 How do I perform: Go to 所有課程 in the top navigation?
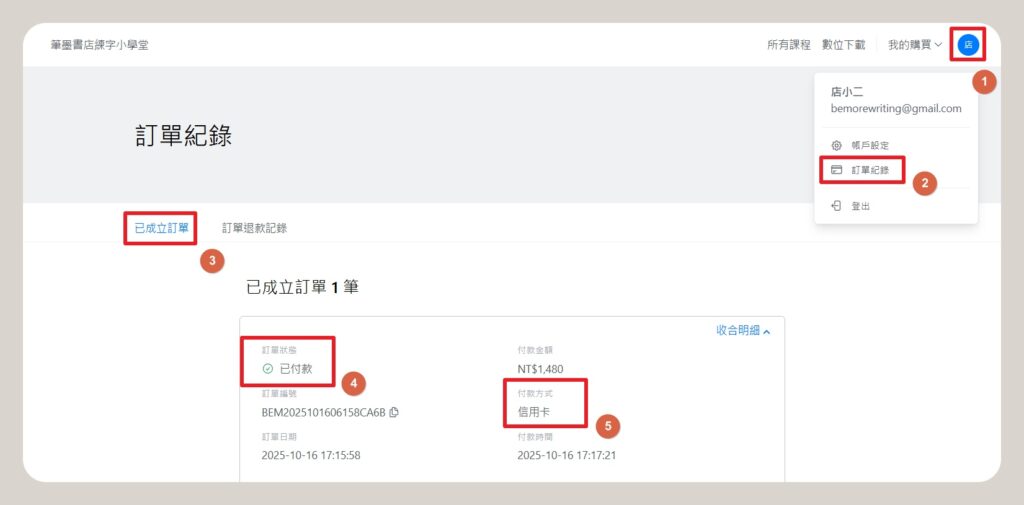[788, 45]
